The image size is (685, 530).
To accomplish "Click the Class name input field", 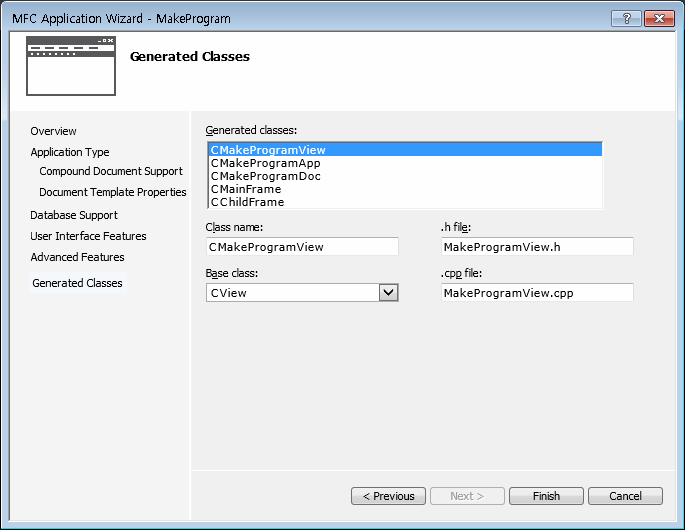I will (x=302, y=247).
